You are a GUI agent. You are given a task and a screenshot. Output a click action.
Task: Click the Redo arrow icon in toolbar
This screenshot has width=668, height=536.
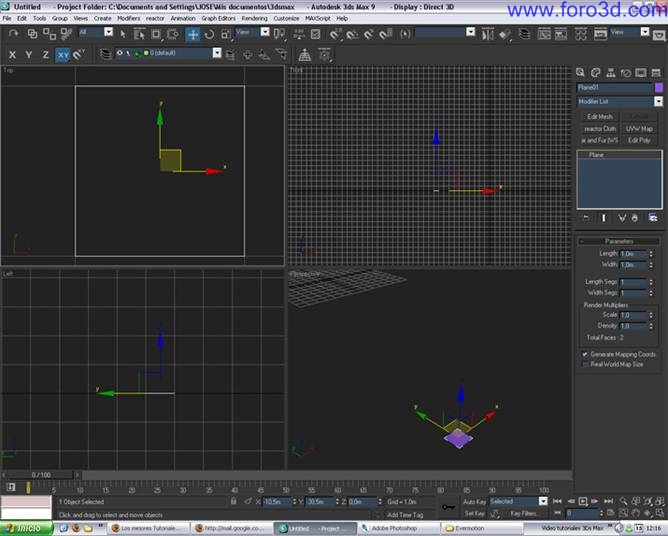[x=13, y=33]
